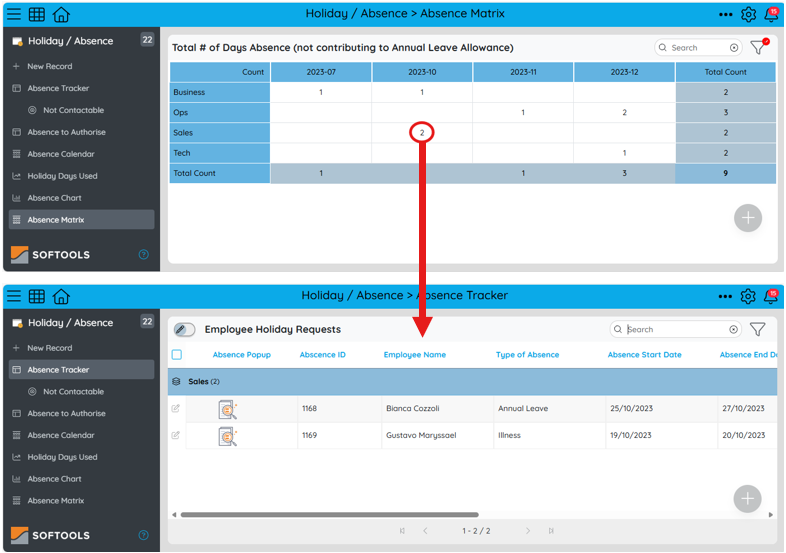Image resolution: width=786 pixels, height=553 pixels.
Task: Open the hamburger menu in top header
Action: pos(14,14)
